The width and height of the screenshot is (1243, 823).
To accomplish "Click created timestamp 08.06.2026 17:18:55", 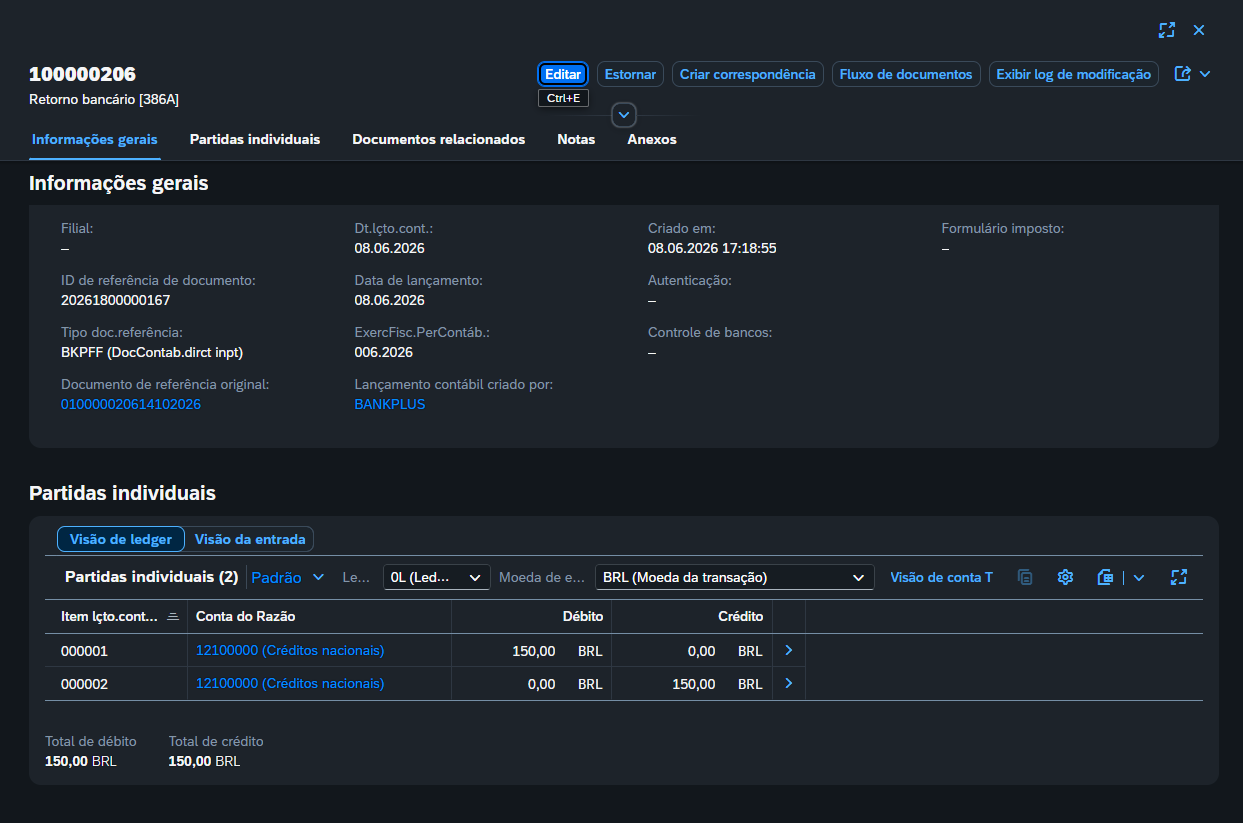I will pos(712,248).
